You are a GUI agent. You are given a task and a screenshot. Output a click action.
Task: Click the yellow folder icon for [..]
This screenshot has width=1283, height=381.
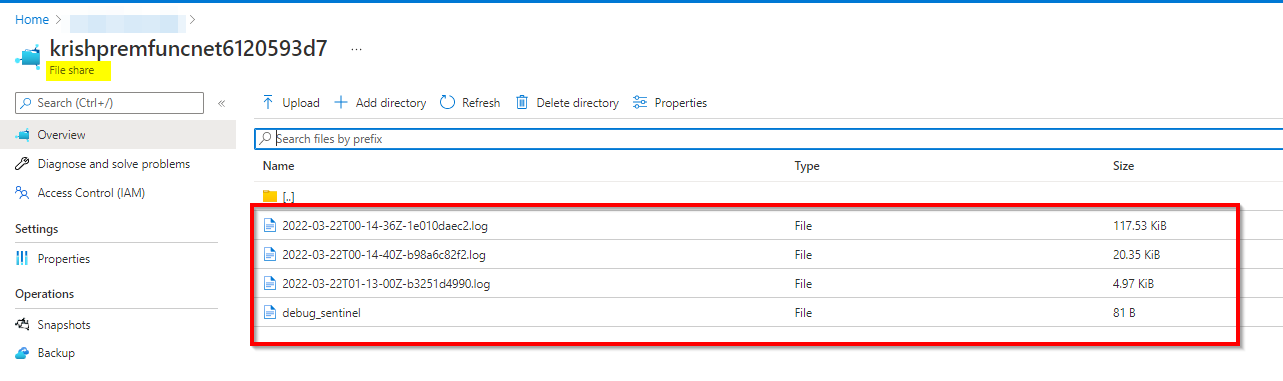click(x=269, y=197)
